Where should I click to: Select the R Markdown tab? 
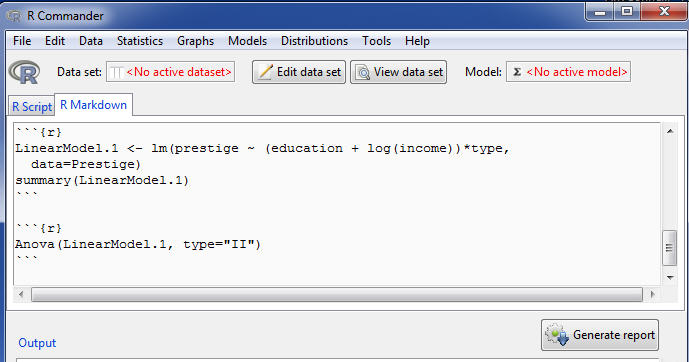coord(94,105)
